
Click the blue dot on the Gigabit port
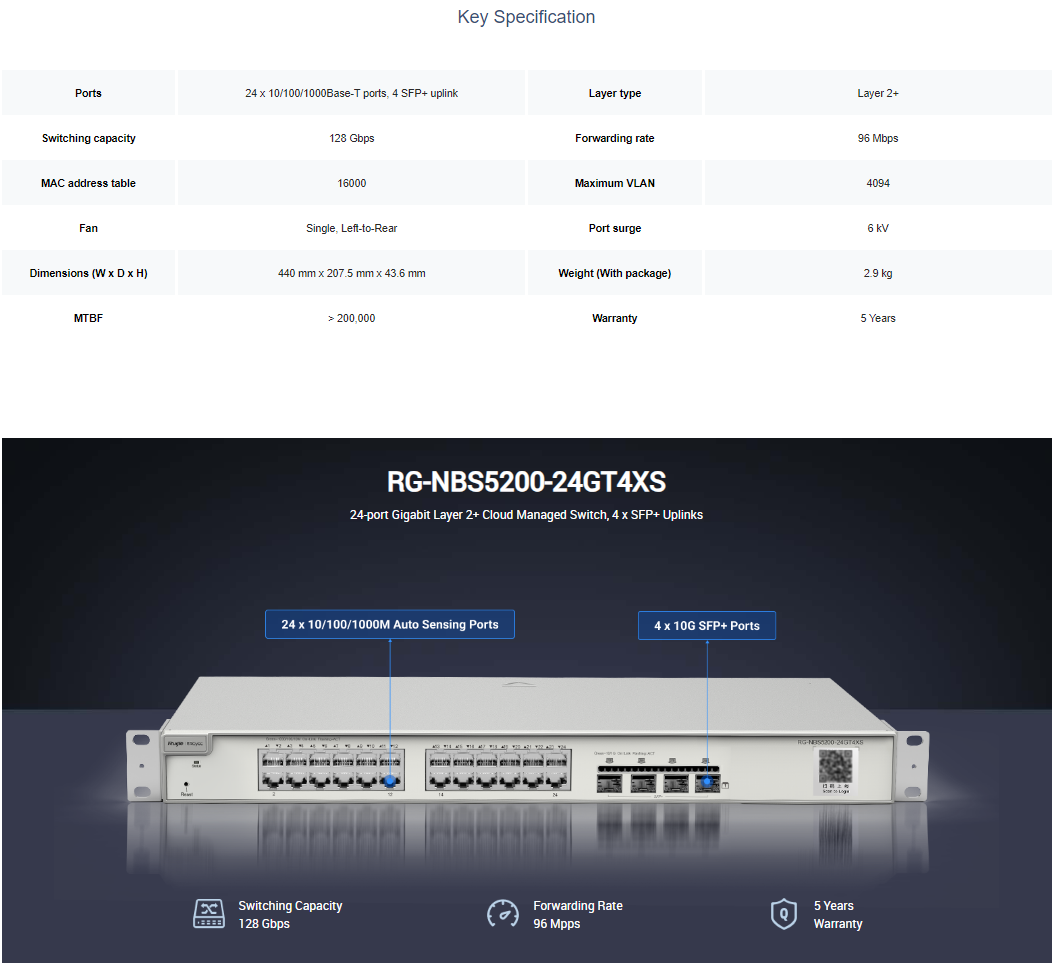click(389, 782)
